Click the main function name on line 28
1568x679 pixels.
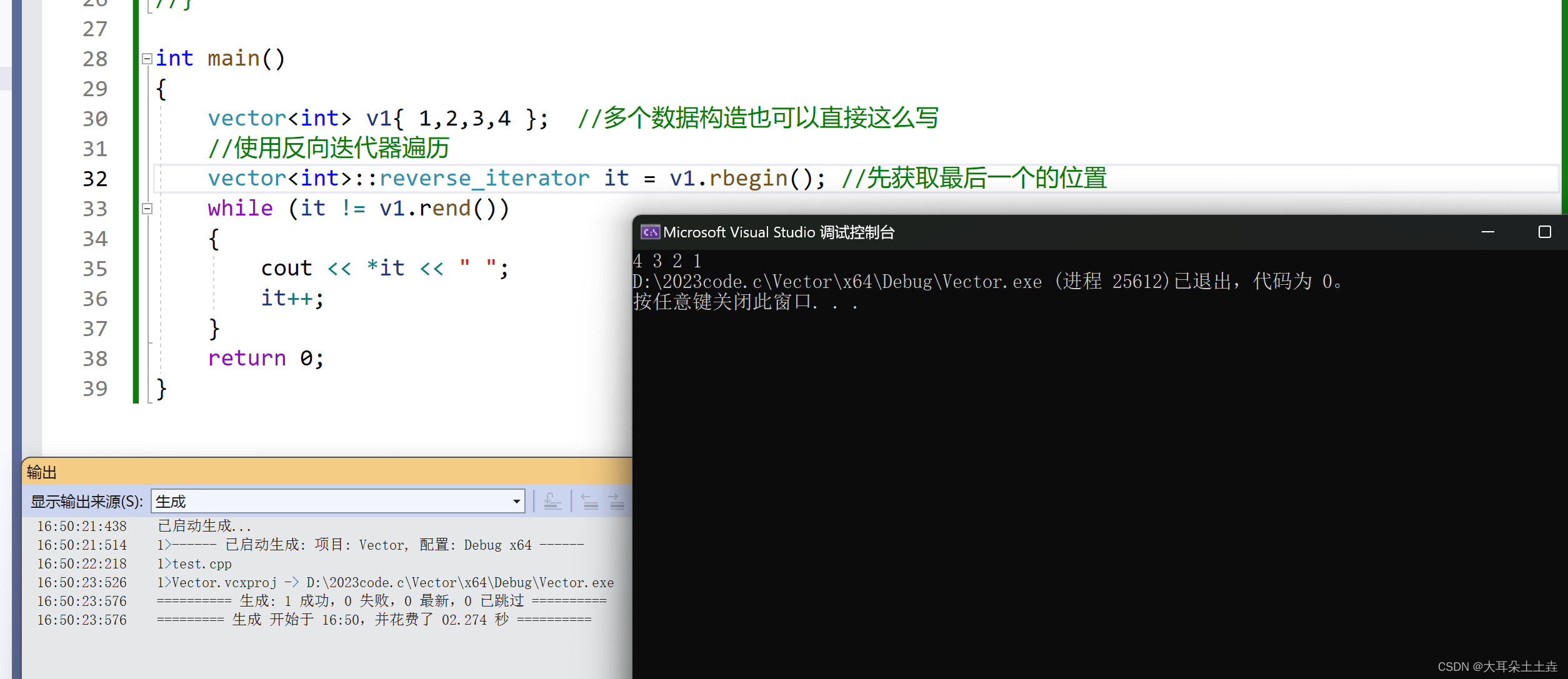[x=233, y=59]
